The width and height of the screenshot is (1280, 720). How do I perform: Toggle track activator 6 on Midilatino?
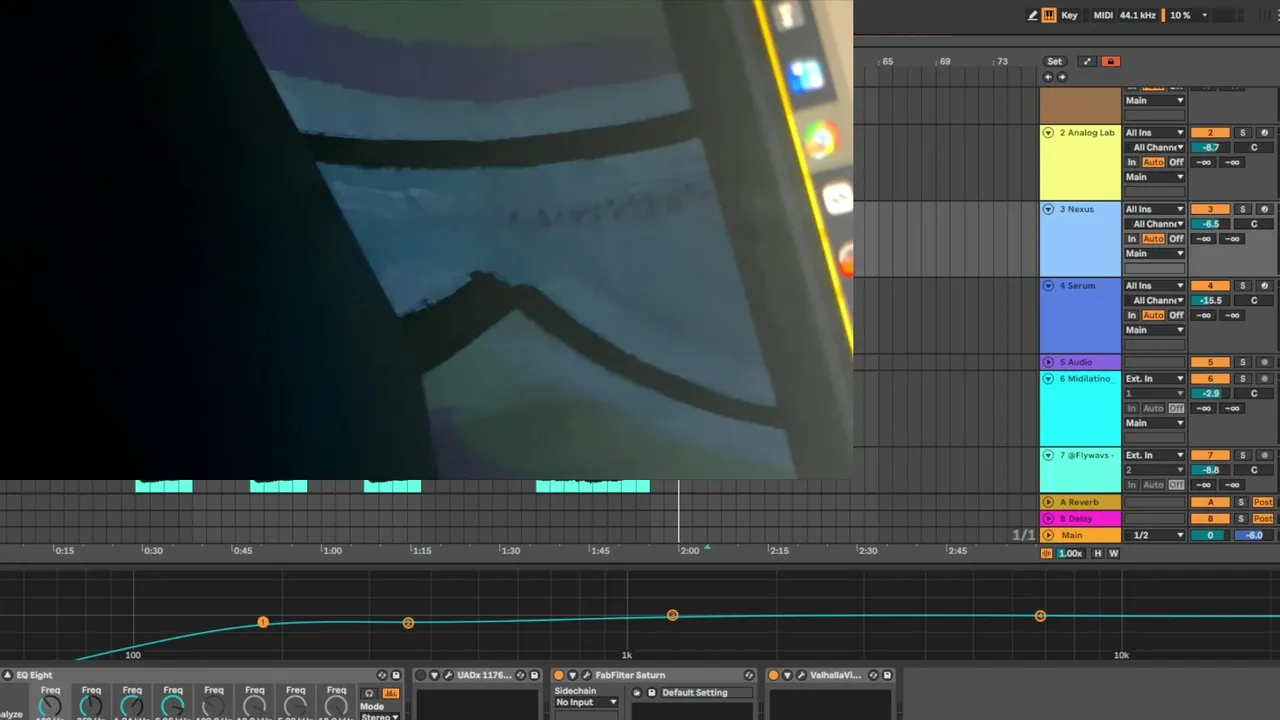click(x=1210, y=378)
